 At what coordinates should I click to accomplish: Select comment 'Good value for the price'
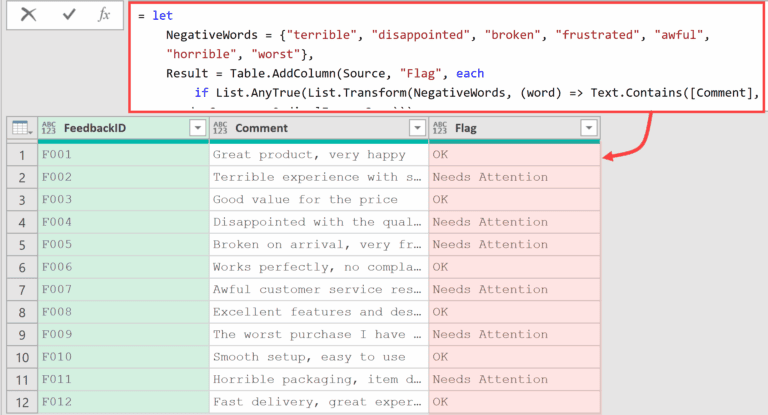pyautogui.click(x=319, y=200)
